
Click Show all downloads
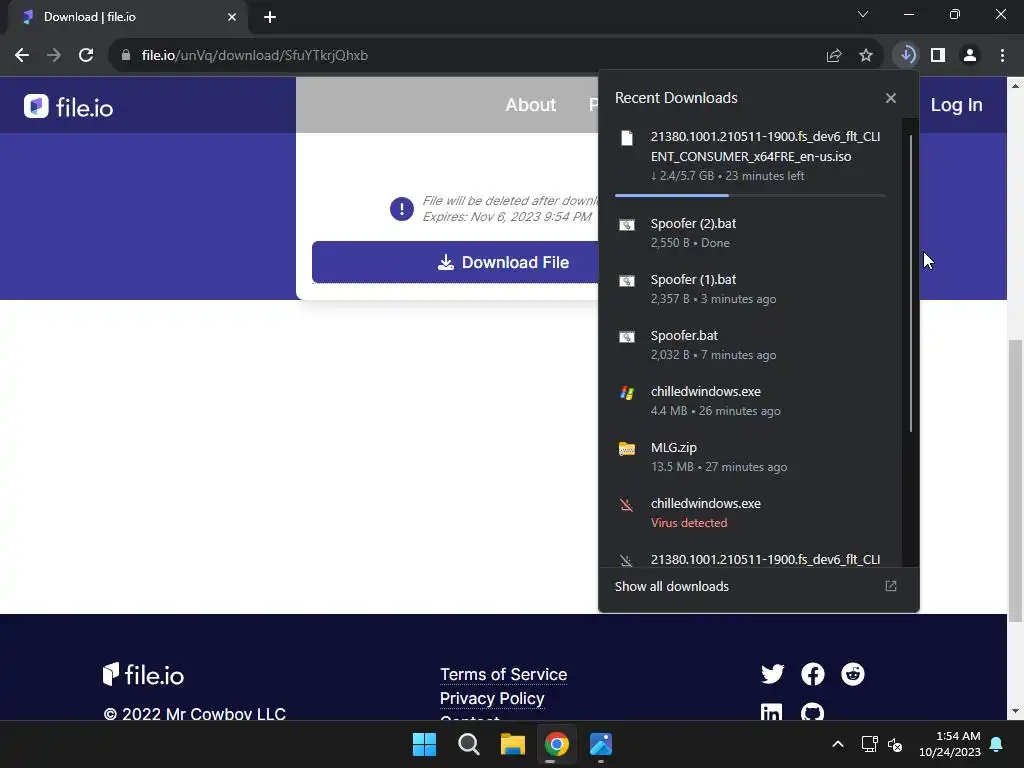pyautogui.click(x=671, y=586)
